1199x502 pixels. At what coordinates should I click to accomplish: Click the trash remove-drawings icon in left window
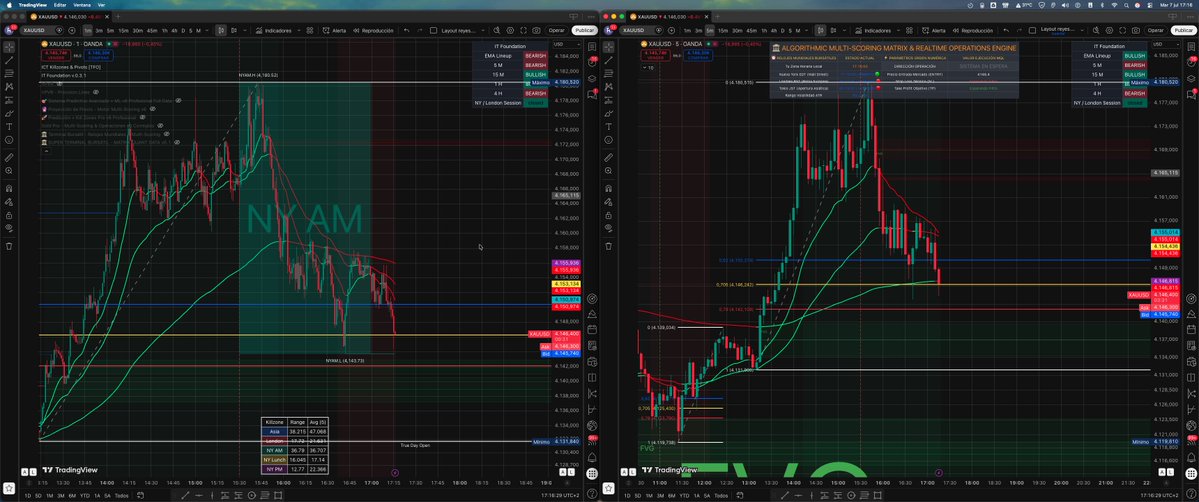point(9,246)
